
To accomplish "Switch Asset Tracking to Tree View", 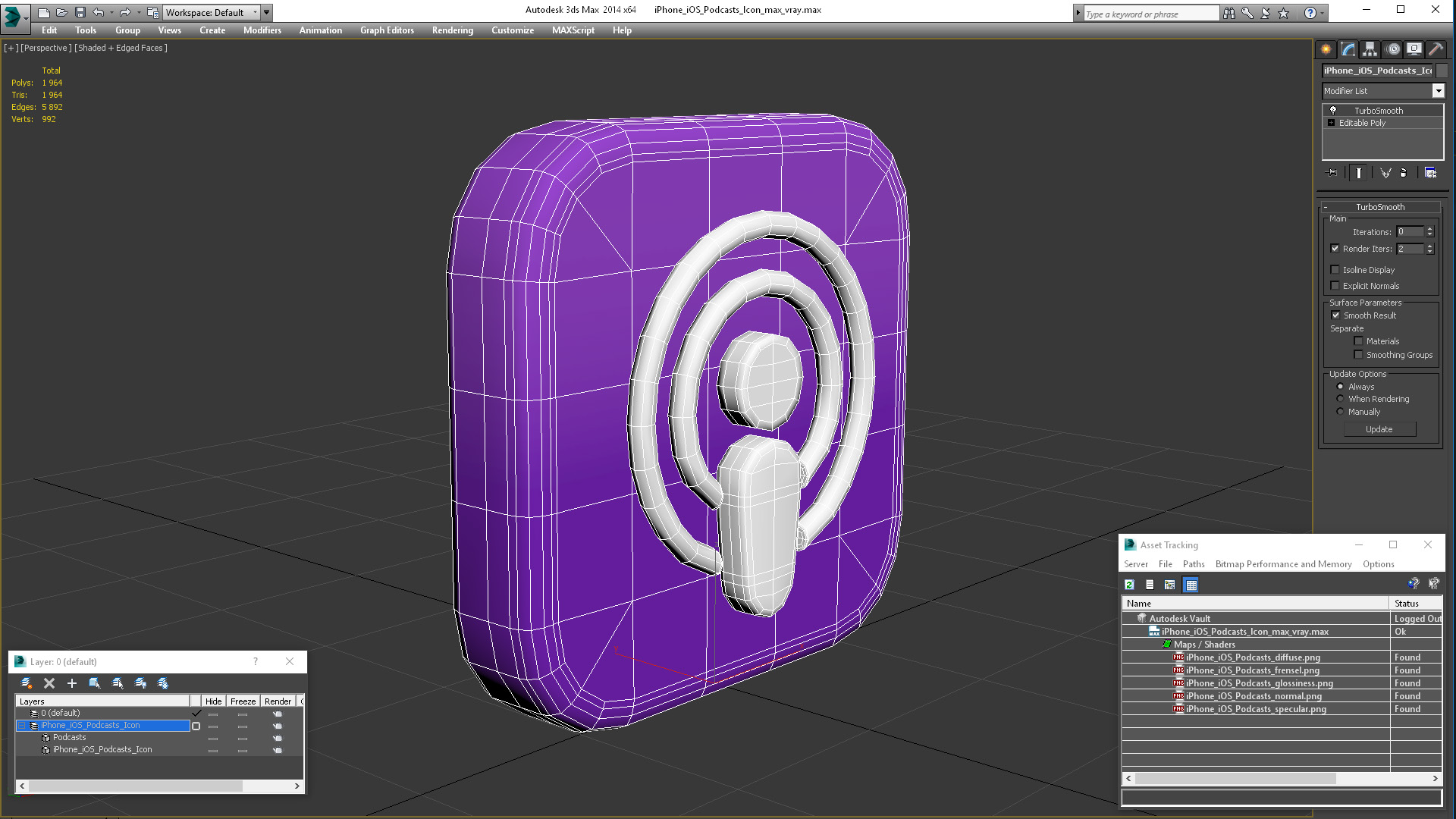I will tap(1170, 585).
